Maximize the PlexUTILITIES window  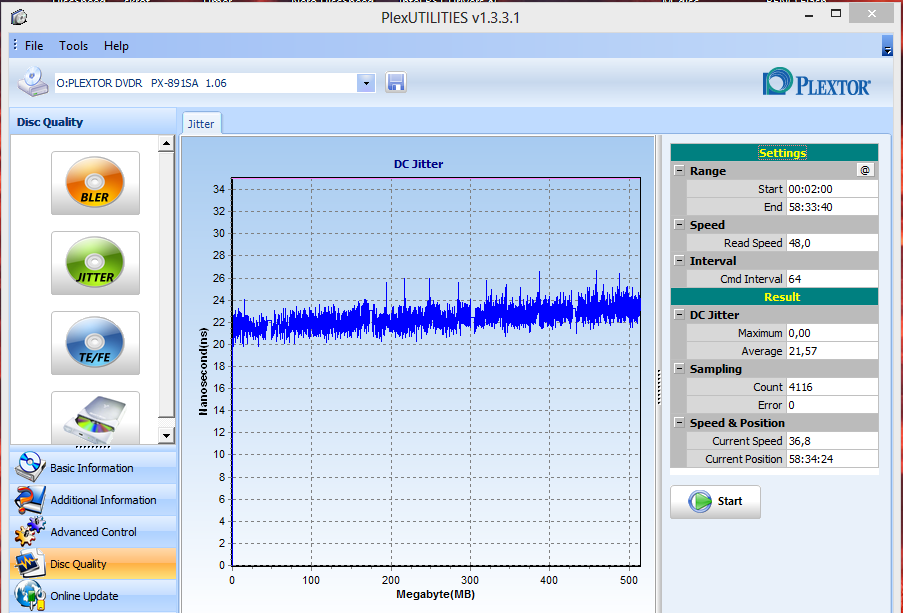(x=836, y=14)
